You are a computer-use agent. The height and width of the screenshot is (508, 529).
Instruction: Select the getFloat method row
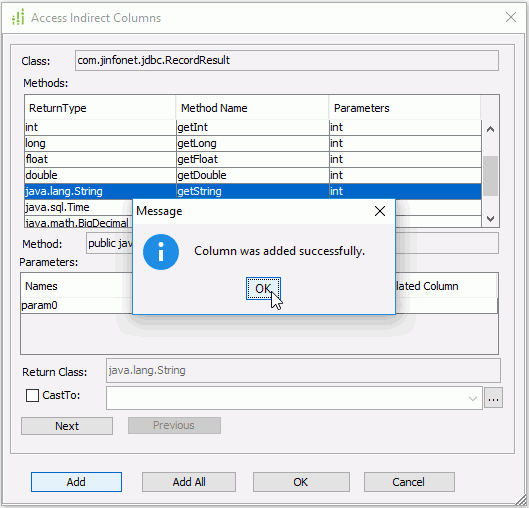click(x=253, y=159)
